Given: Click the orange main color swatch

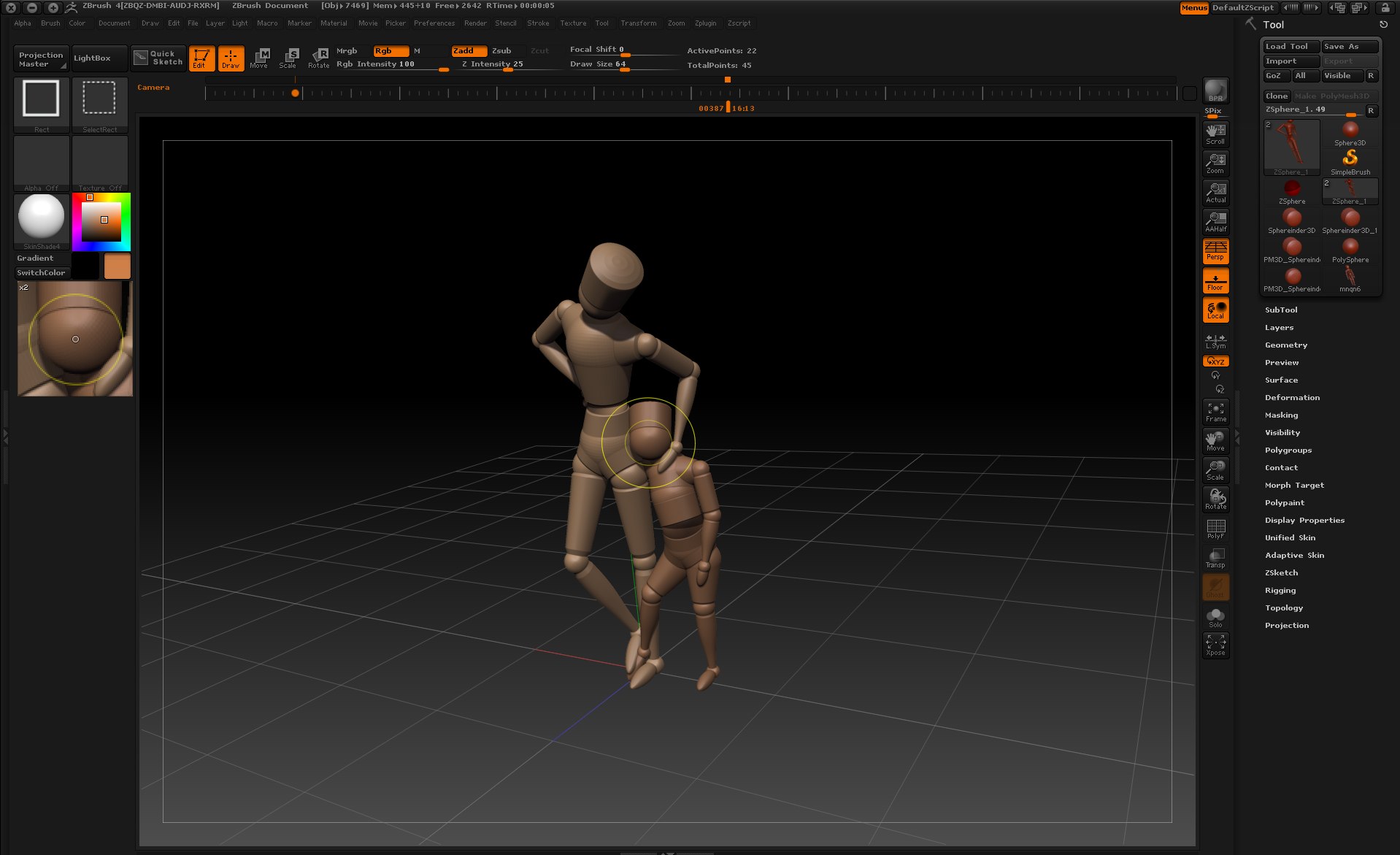Looking at the screenshot, I should 117,267.
